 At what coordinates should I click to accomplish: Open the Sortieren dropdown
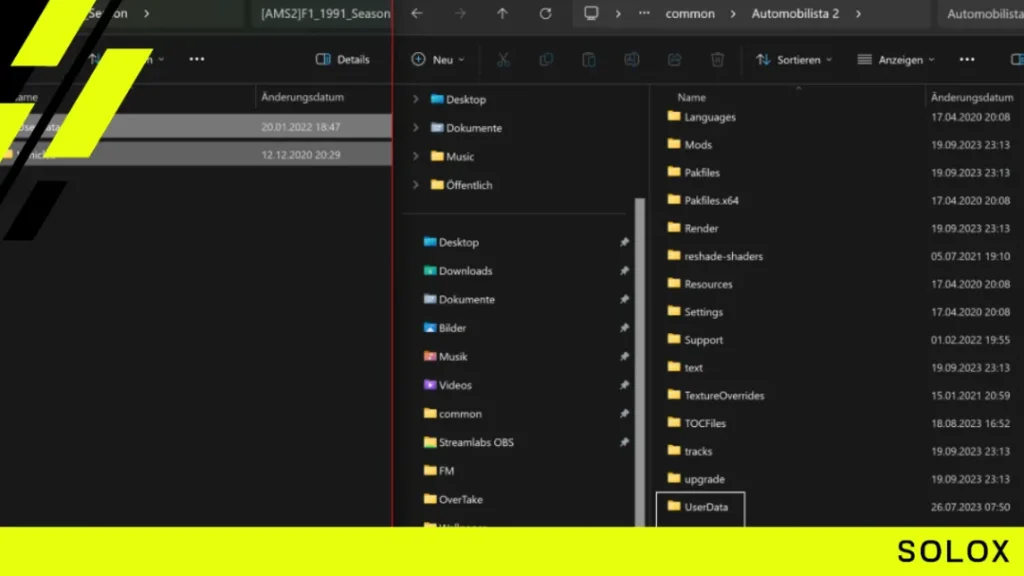pos(794,59)
